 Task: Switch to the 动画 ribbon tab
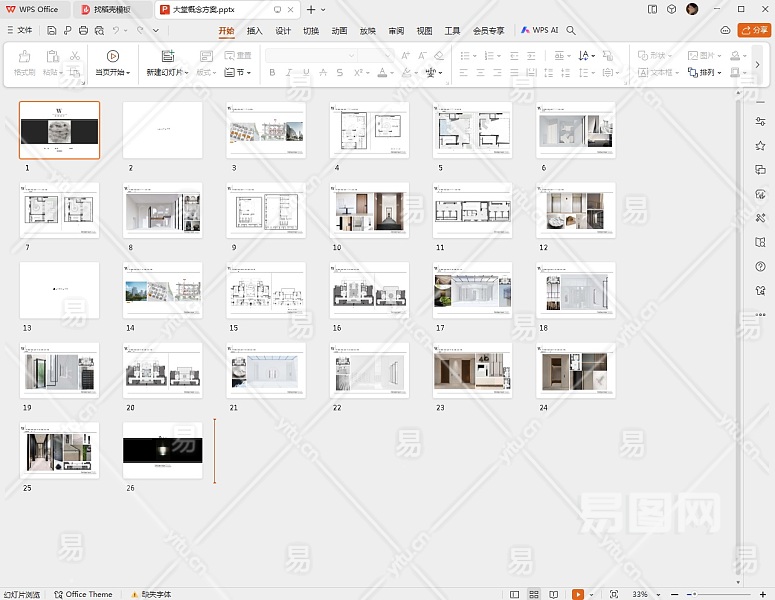(339, 31)
